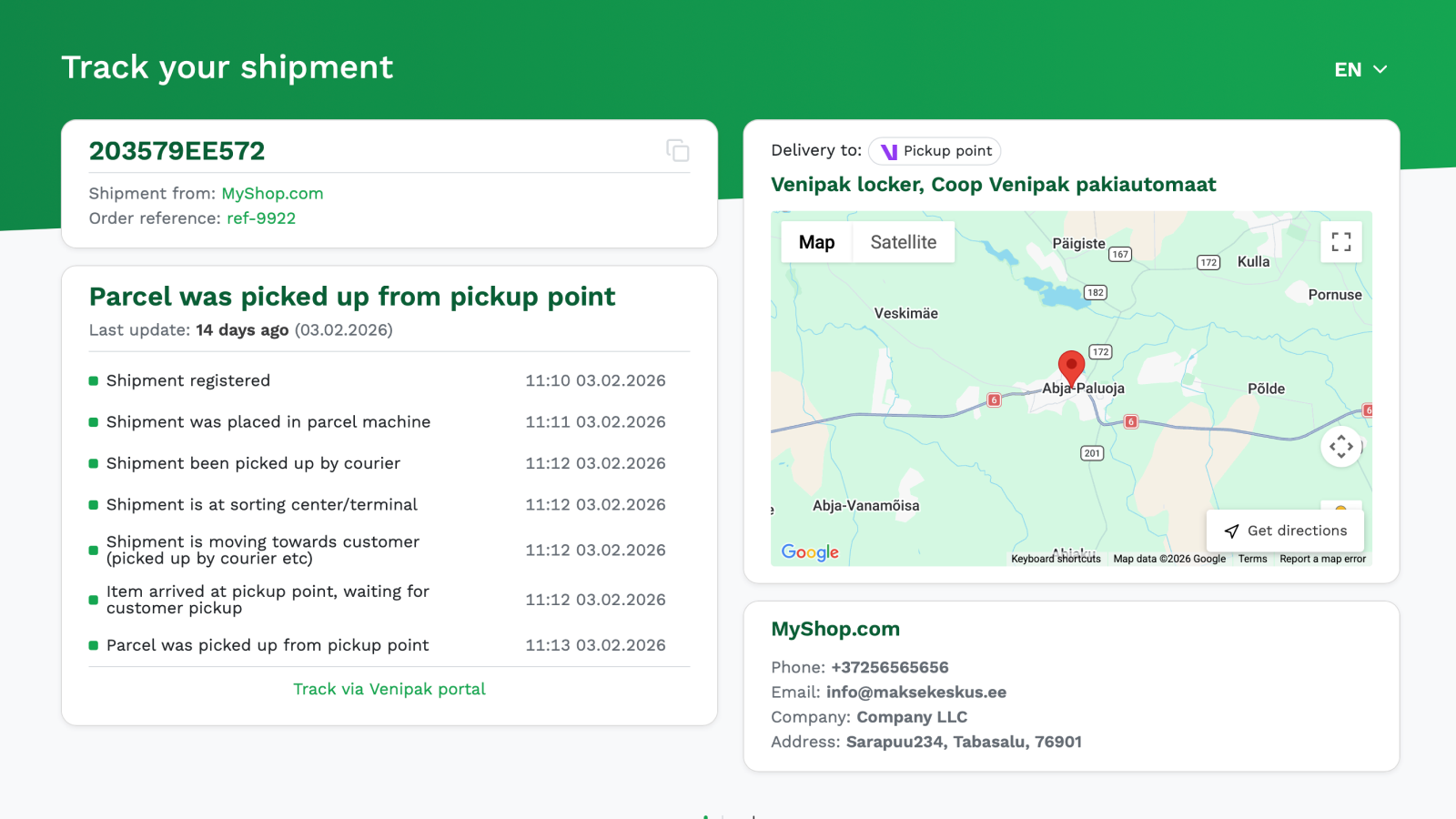Click the 11:10 03.02.2026 timestamp
Viewport: 1456px width, 819px height.
tap(595, 380)
